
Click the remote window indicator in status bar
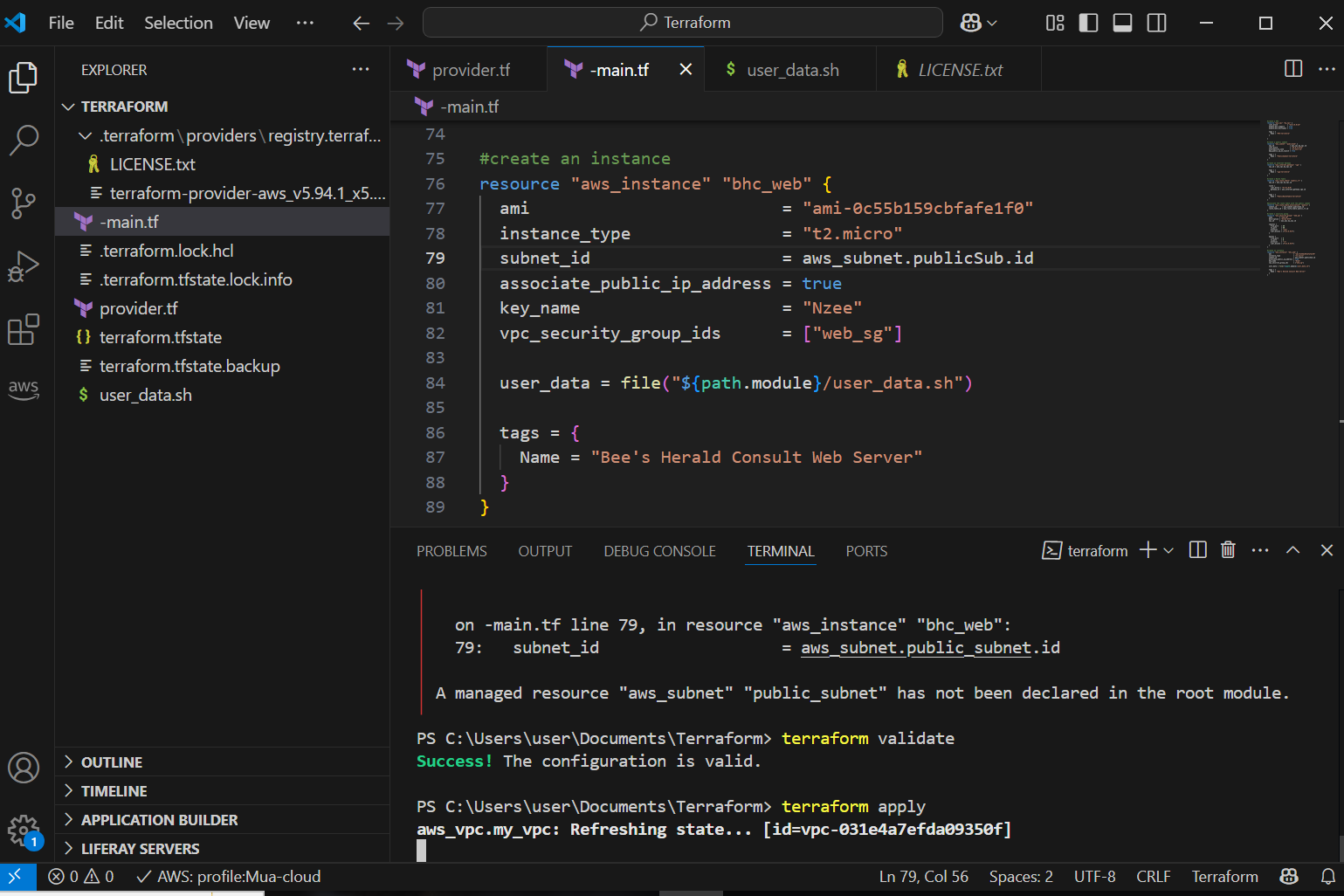point(17,877)
